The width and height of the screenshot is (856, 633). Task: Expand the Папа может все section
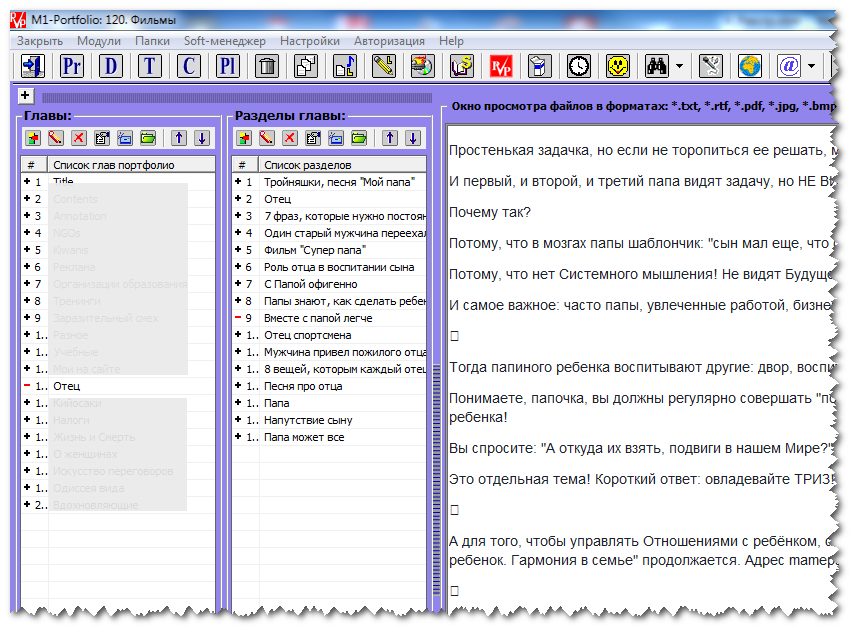[238, 436]
